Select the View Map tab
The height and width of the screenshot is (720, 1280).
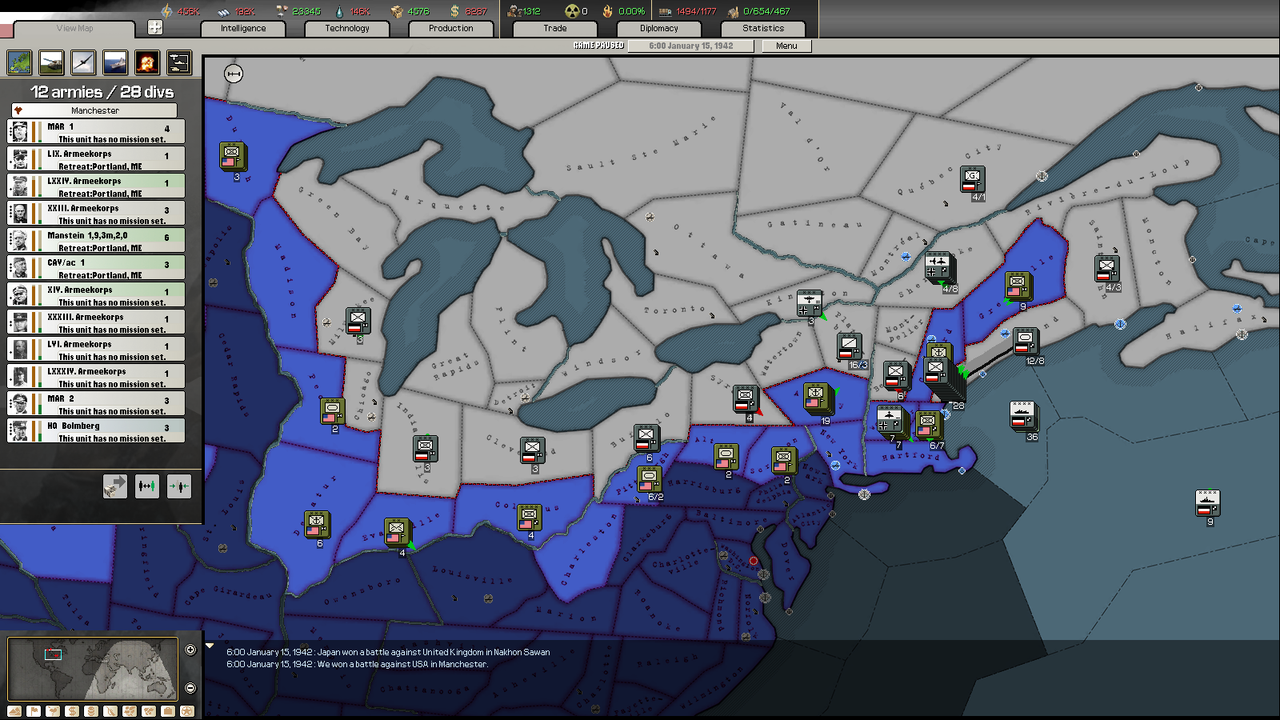pyautogui.click(x=75, y=28)
